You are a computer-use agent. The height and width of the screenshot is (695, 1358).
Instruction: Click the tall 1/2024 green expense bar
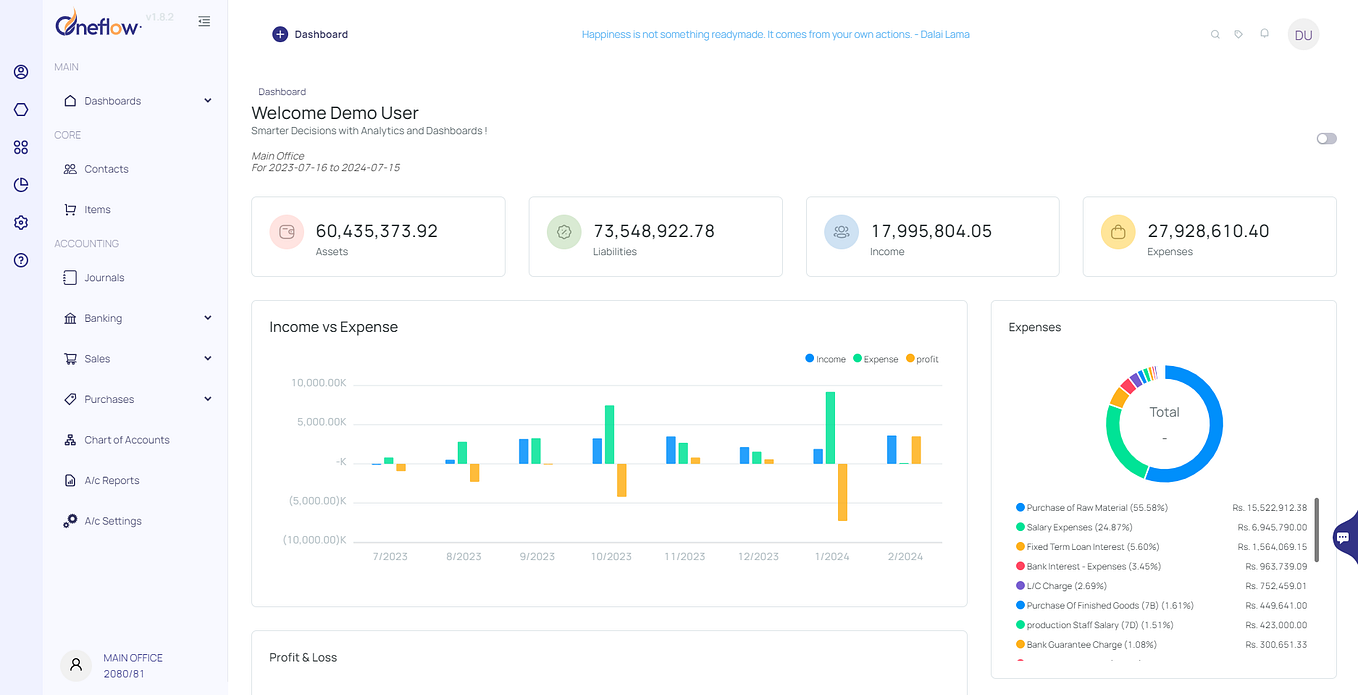pos(830,428)
